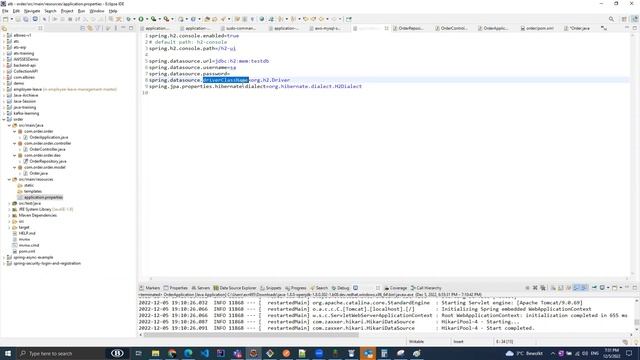
Task: Click Remove Launch icon in console toolbar
Action: click(535, 288)
